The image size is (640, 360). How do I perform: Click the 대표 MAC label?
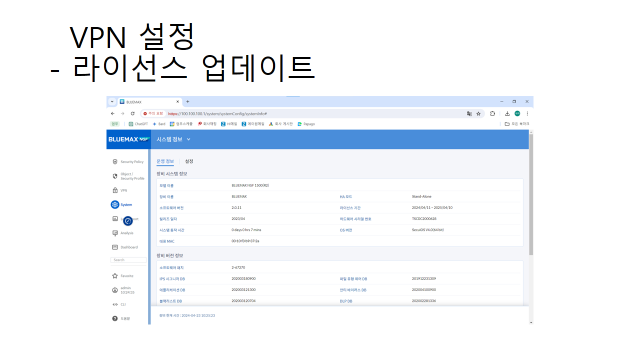click(167, 241)
